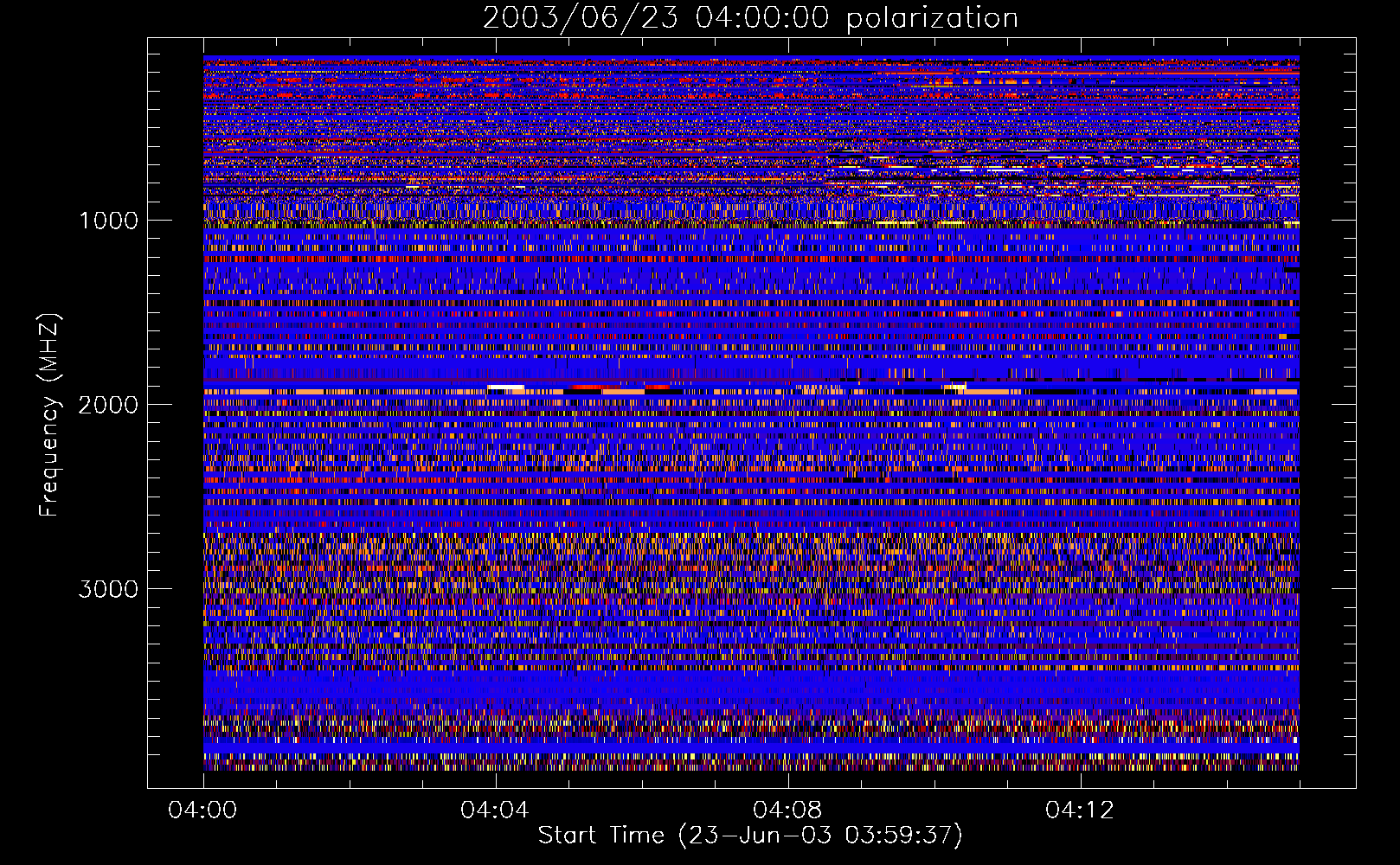Click the 'Frequency (MHZ)' y-axis label
This screenshot has width=1400, height=865.
coord(48,415)
